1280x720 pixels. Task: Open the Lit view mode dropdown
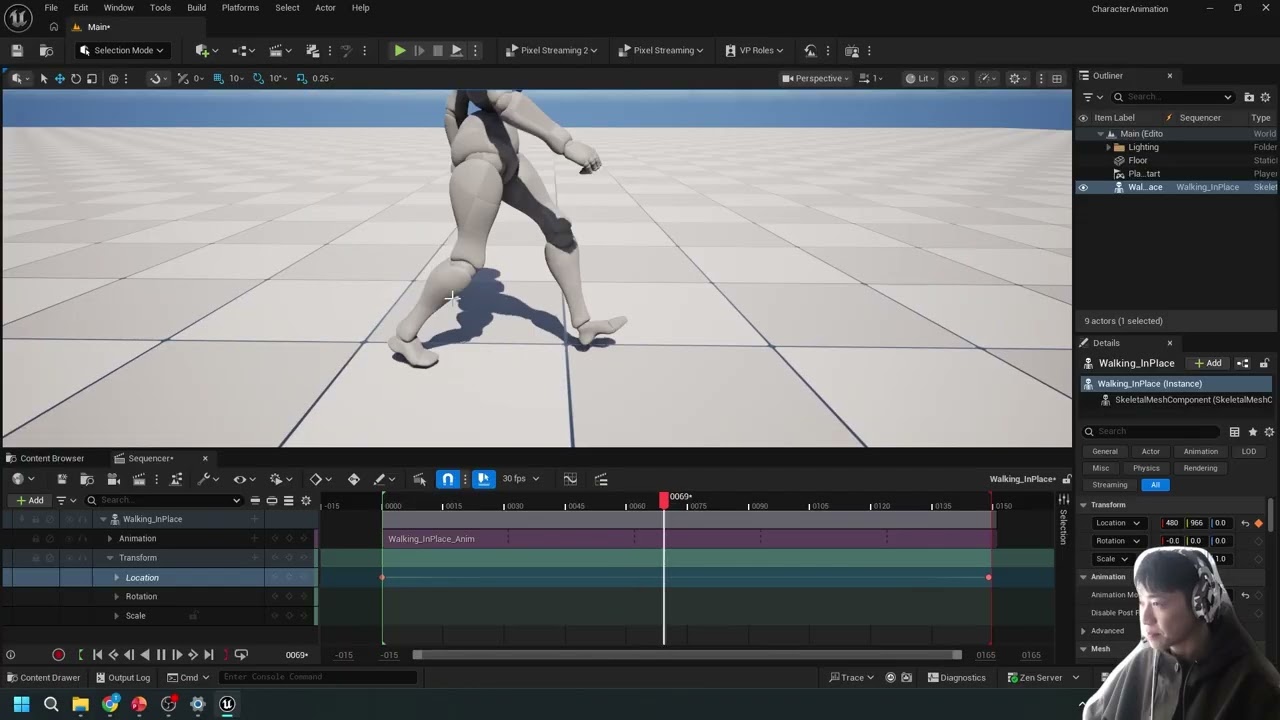(920, 78)
